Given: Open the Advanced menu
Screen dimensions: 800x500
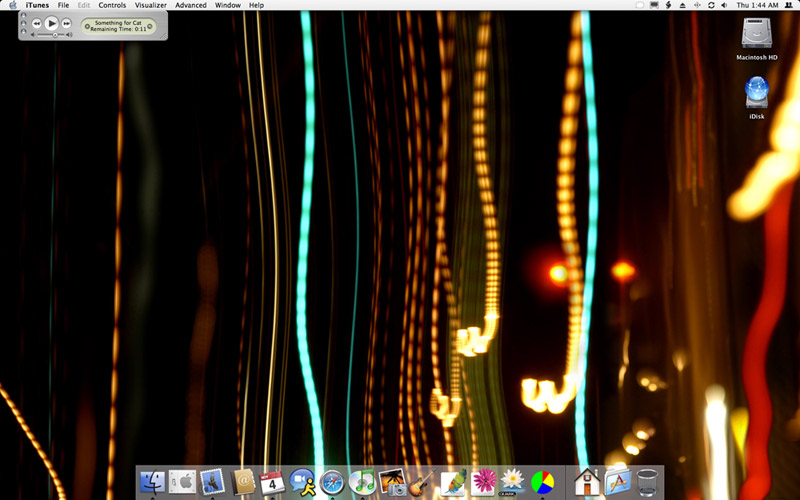Looking at the screenshot, I should coord(191,5).
